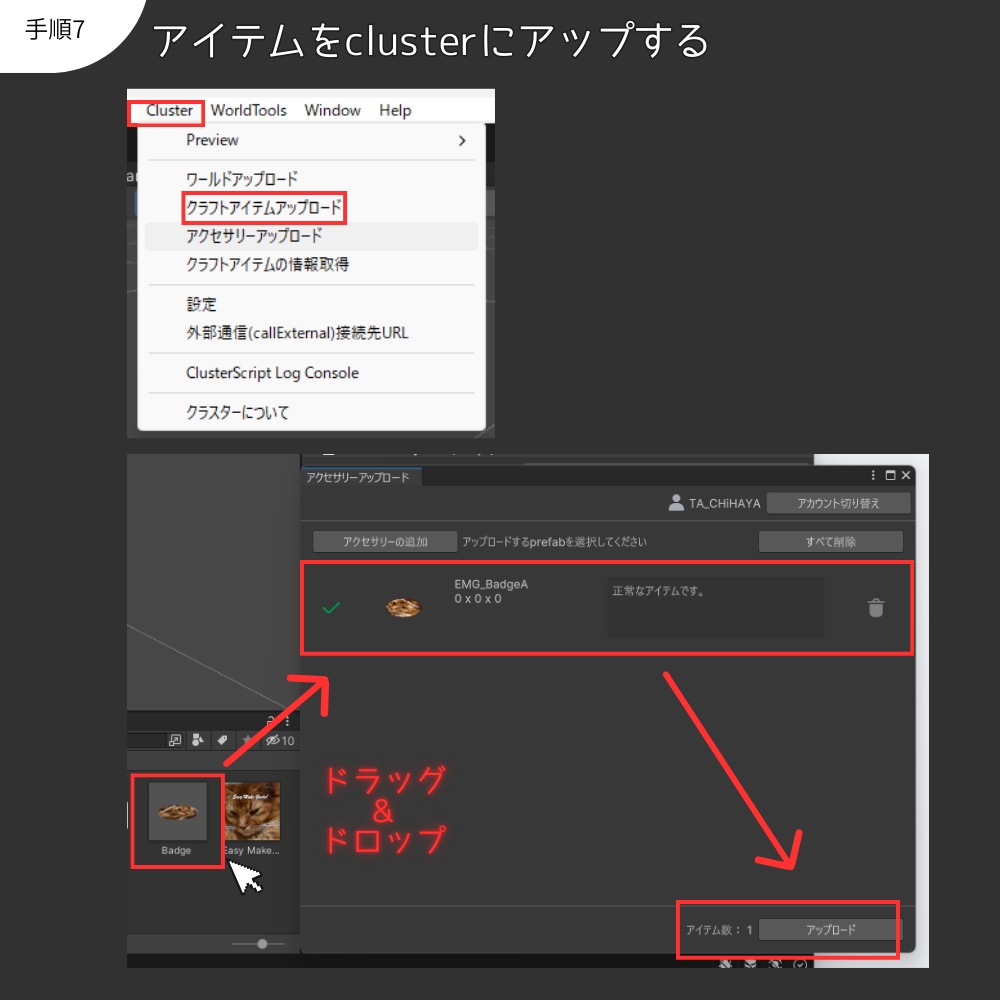Click the mute notifications icon in the status bar
Viewport: 1000px width, 1000px height.
[x=726, y=964]
